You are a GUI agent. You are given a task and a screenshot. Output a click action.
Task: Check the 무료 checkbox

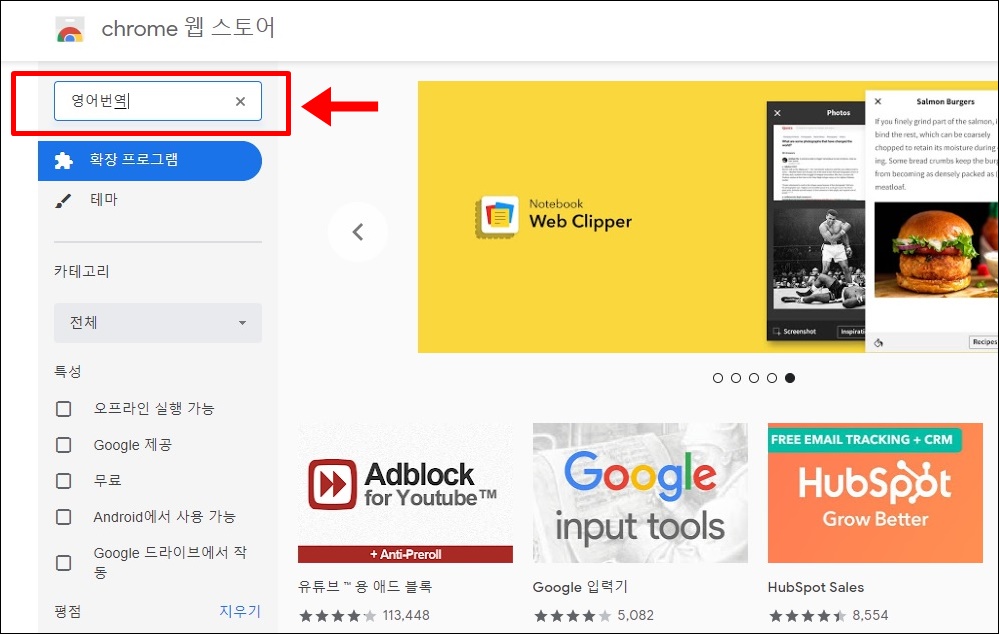tap(64, 480)
